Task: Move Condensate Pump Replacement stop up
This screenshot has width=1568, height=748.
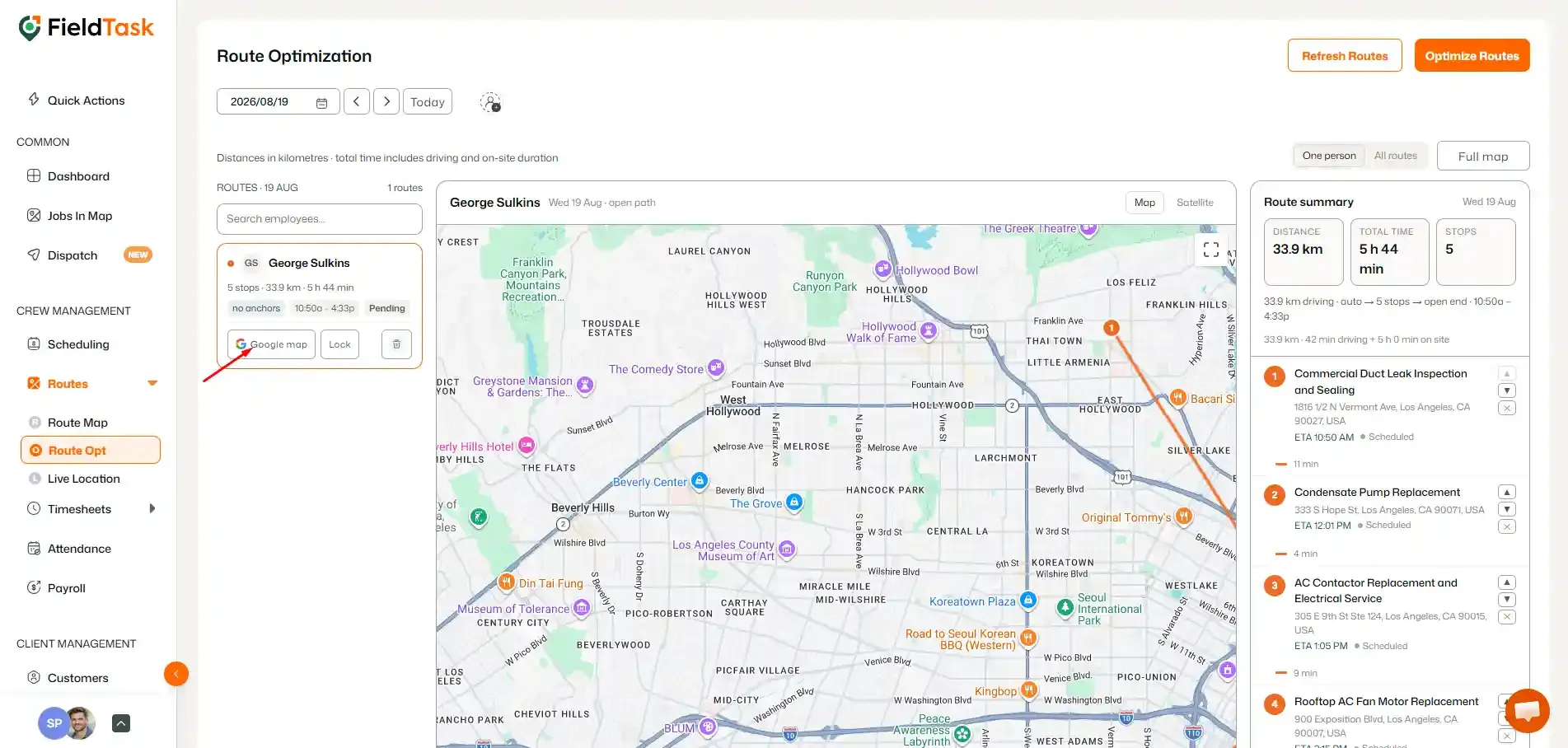Action: [x=1507, y=492]
